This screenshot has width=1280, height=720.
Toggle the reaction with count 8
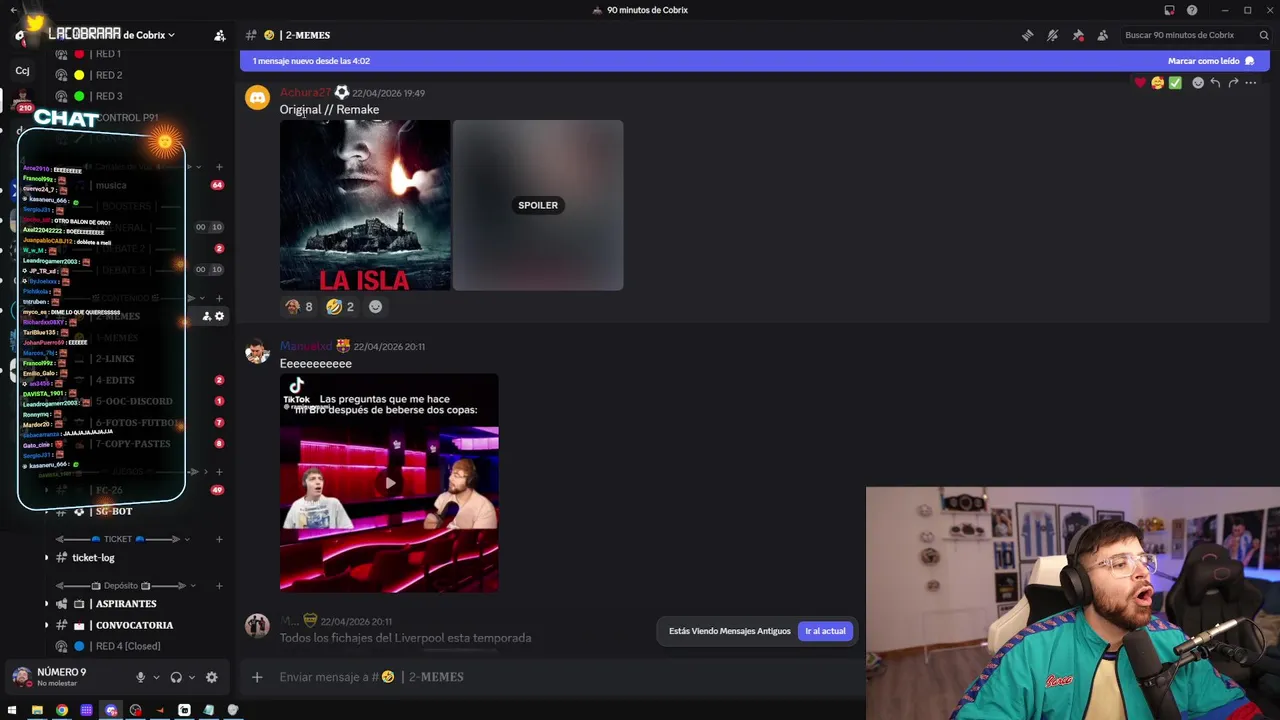(298, 307)
